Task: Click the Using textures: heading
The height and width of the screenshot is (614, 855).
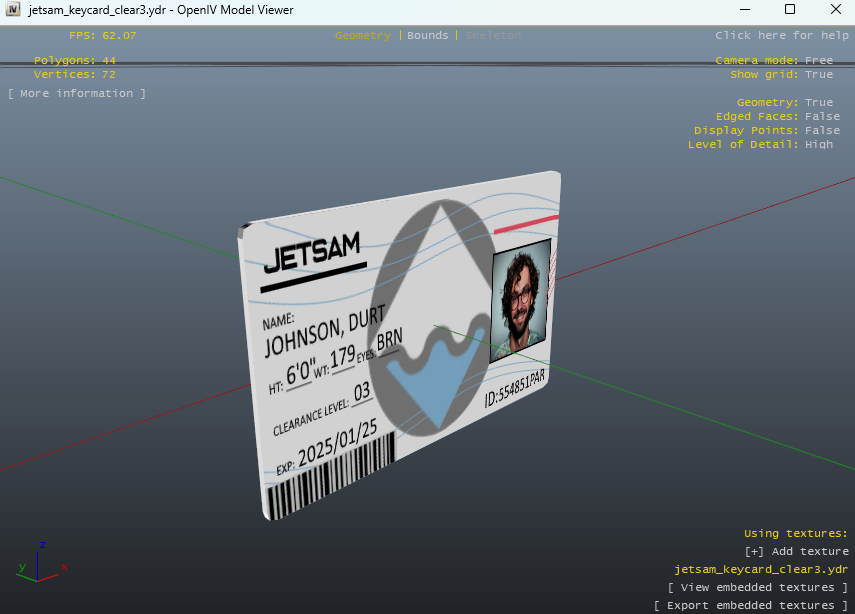Action: point(796,533)
